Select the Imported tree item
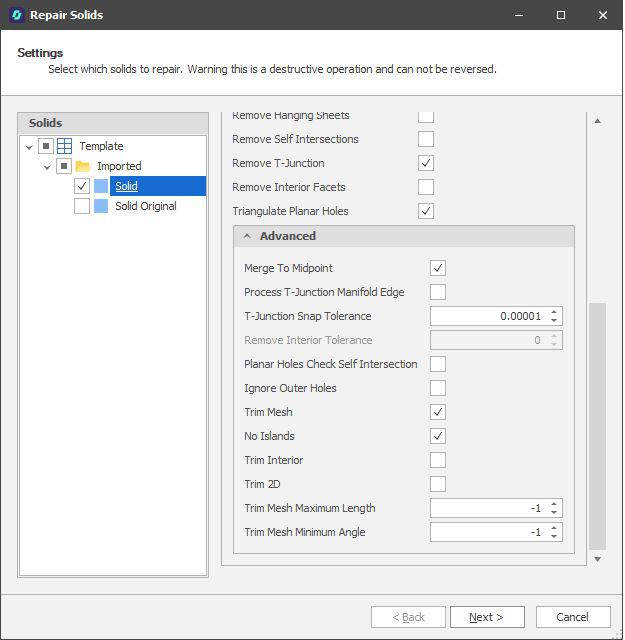 tap(119, 166)
